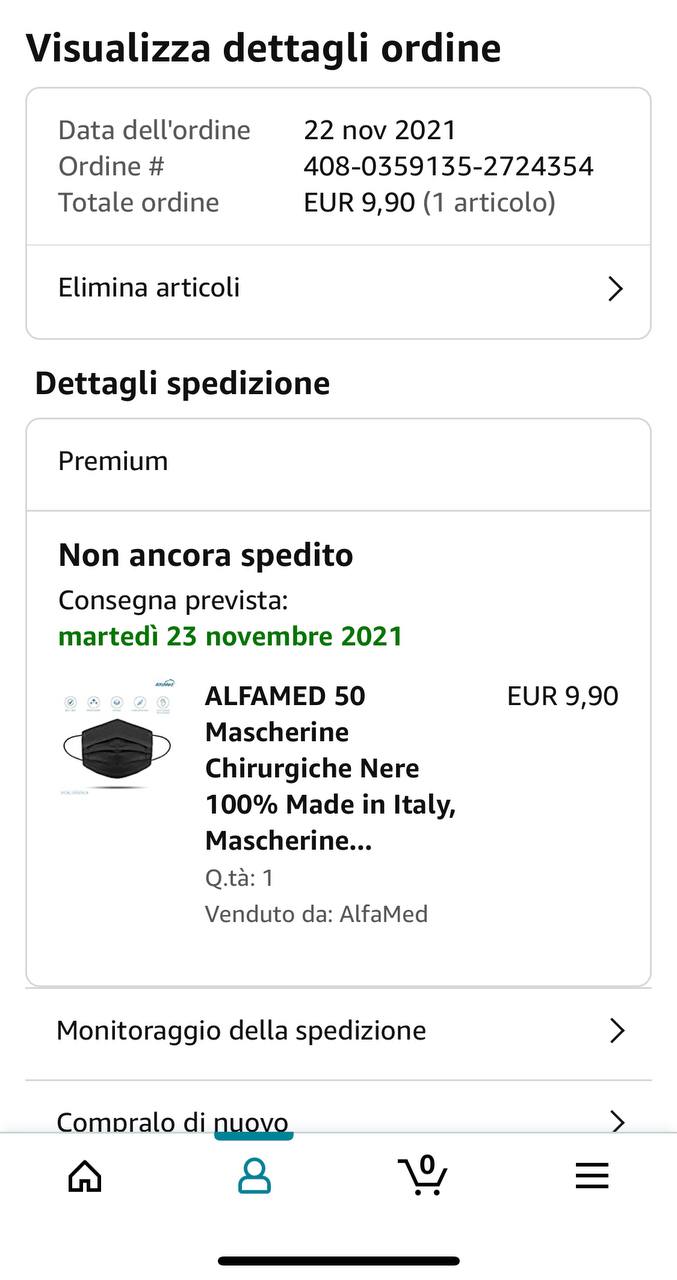This screenshot has width=677, height=1280.
Task: Open the hamburger menu icon
Action: [x=592, y=1175]
